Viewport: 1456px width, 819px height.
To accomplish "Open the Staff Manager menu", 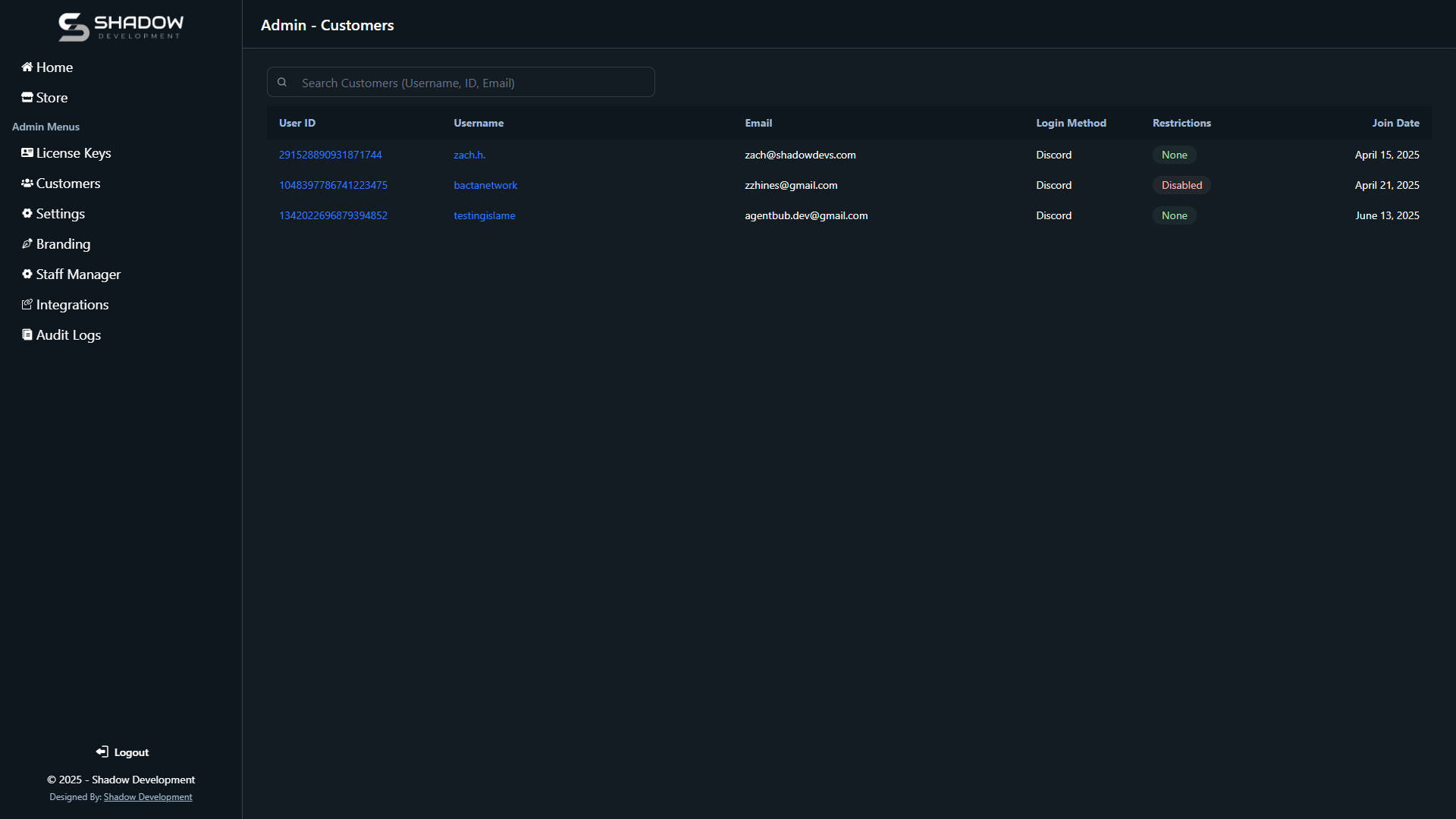I will pos(78,275).
